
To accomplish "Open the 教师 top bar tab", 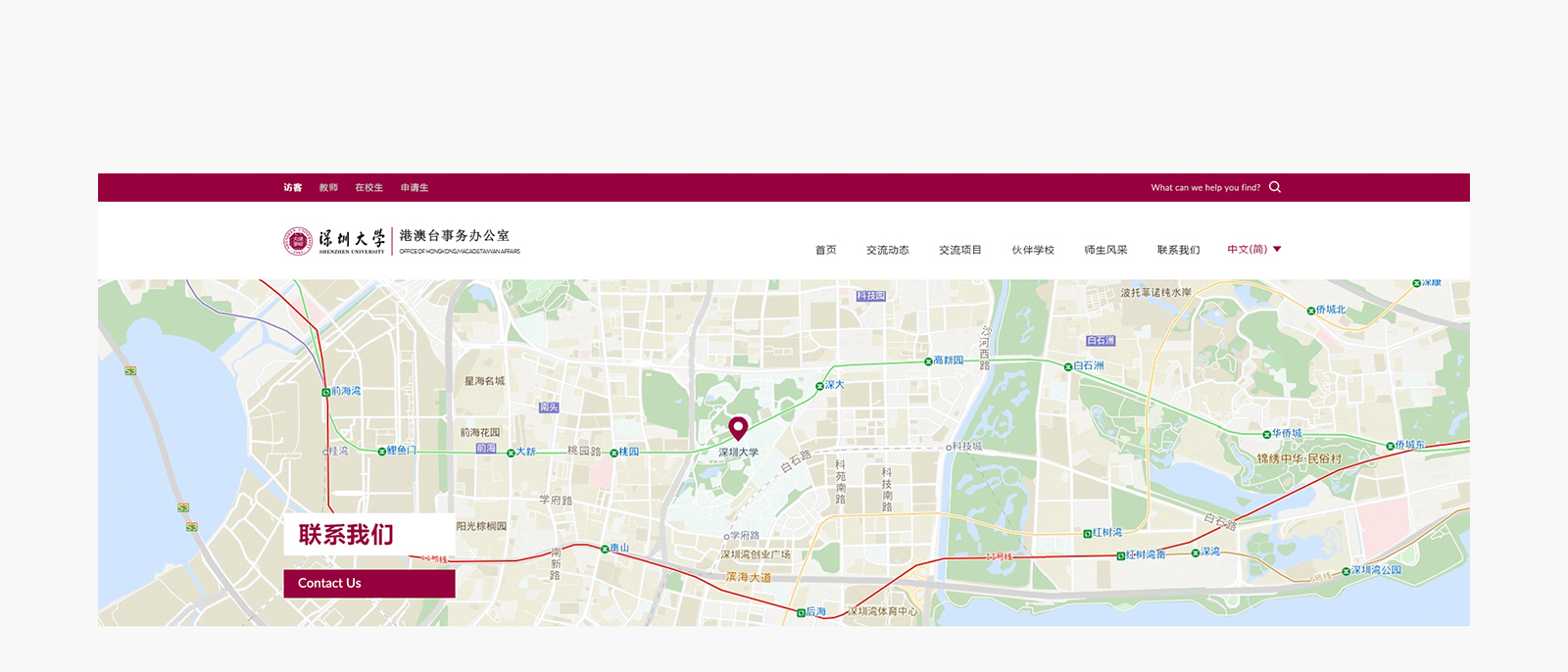I will coord(328,187).
